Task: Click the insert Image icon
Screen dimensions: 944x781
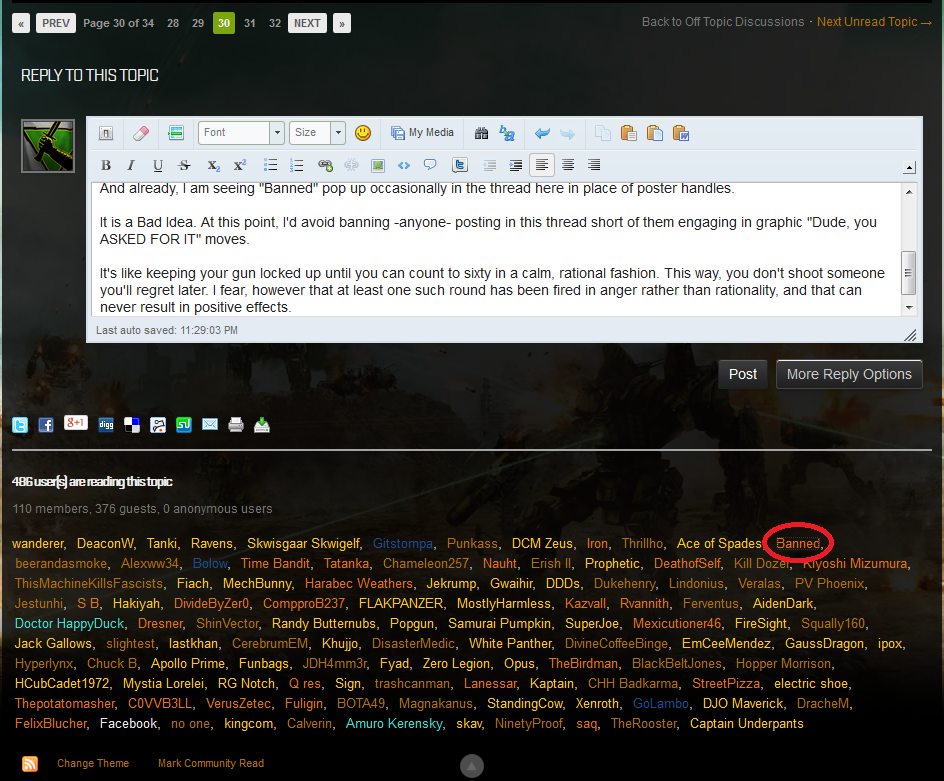Action: (x=377, y=165)
